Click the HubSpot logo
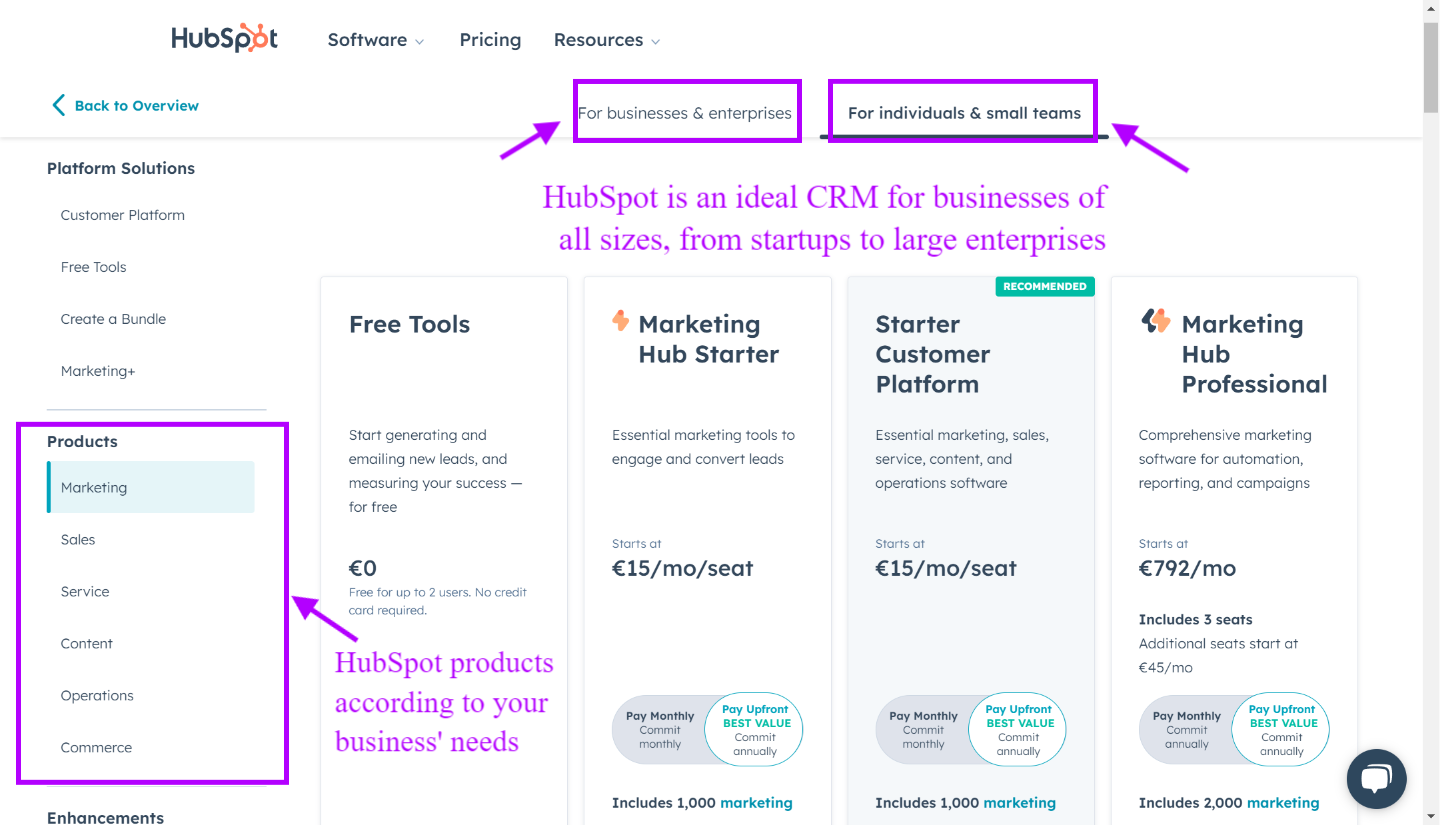1440x825 pixels. 224,38
